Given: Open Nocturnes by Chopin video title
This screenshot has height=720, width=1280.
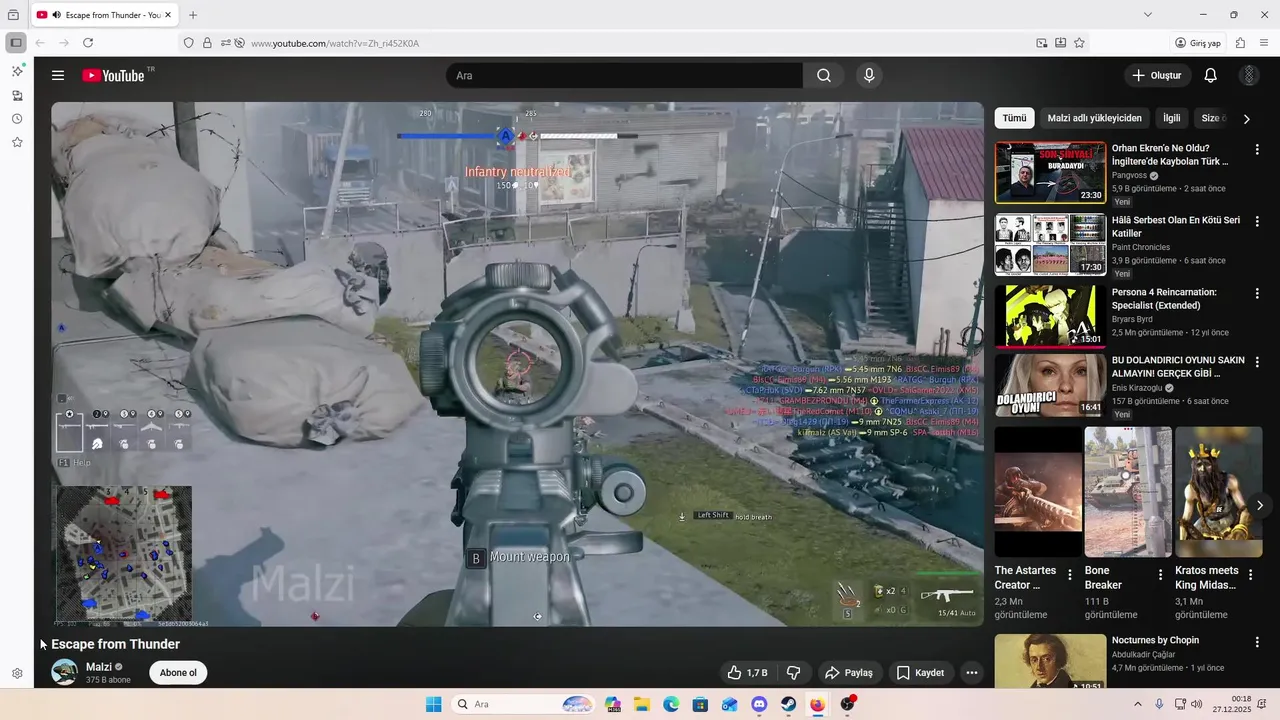Looking at the screenshot, I should pyautogui.click(x=1155, y=640).
